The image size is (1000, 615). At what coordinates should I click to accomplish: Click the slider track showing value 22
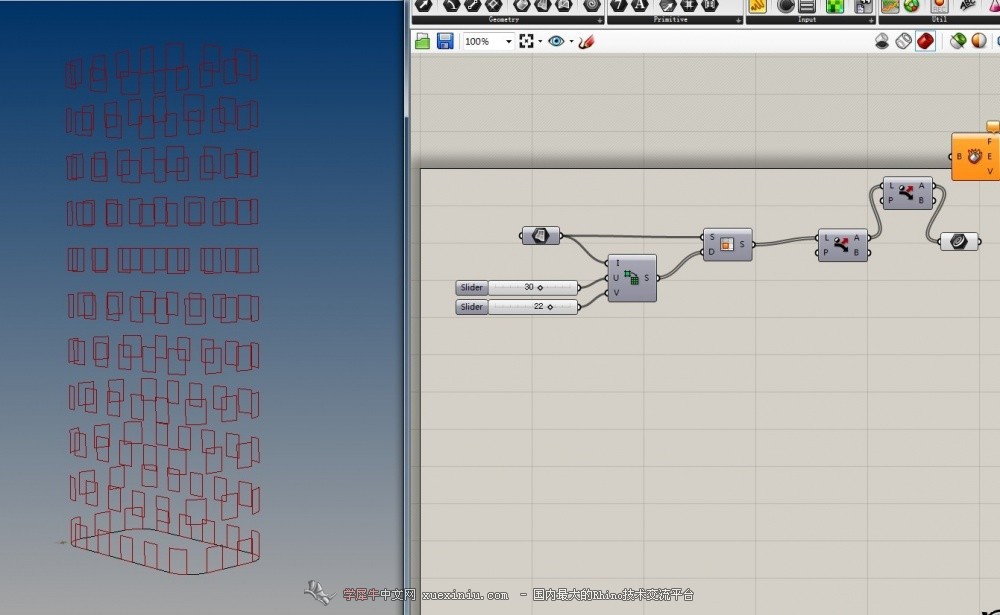coord(533,307)
